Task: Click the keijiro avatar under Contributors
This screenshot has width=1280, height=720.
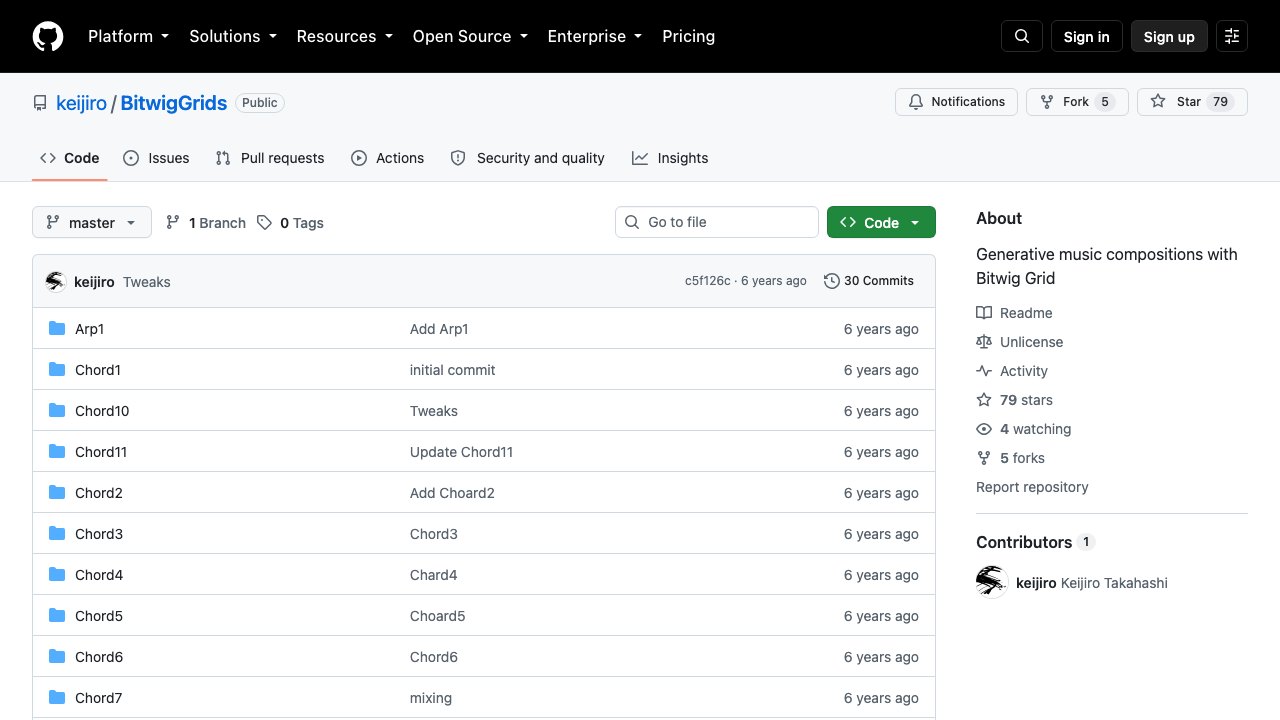Action: pyautogui.click(x=992, y=582)
